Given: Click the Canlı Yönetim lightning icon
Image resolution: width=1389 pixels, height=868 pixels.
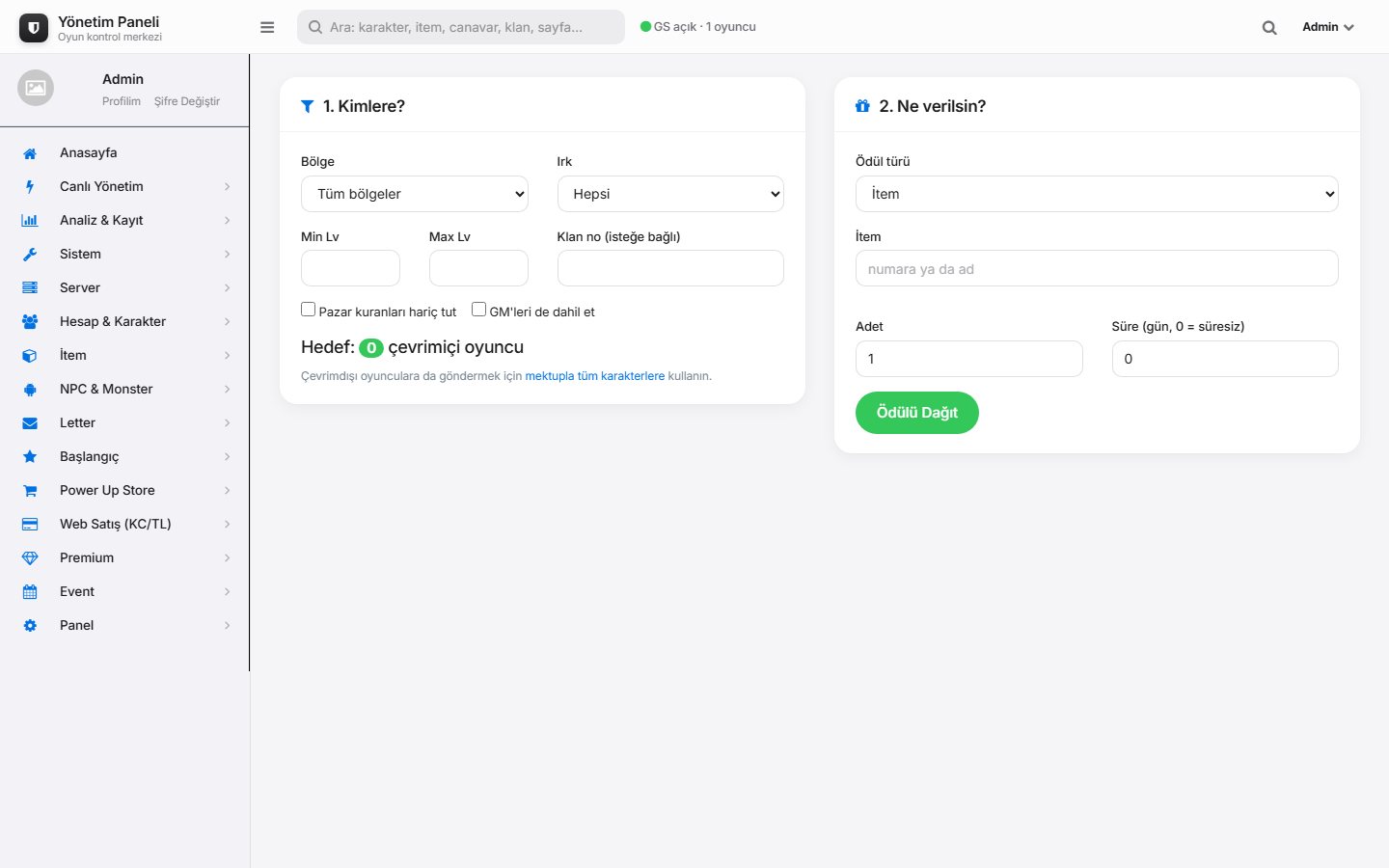Looking at the screenshot, I should tap(30, 187).
